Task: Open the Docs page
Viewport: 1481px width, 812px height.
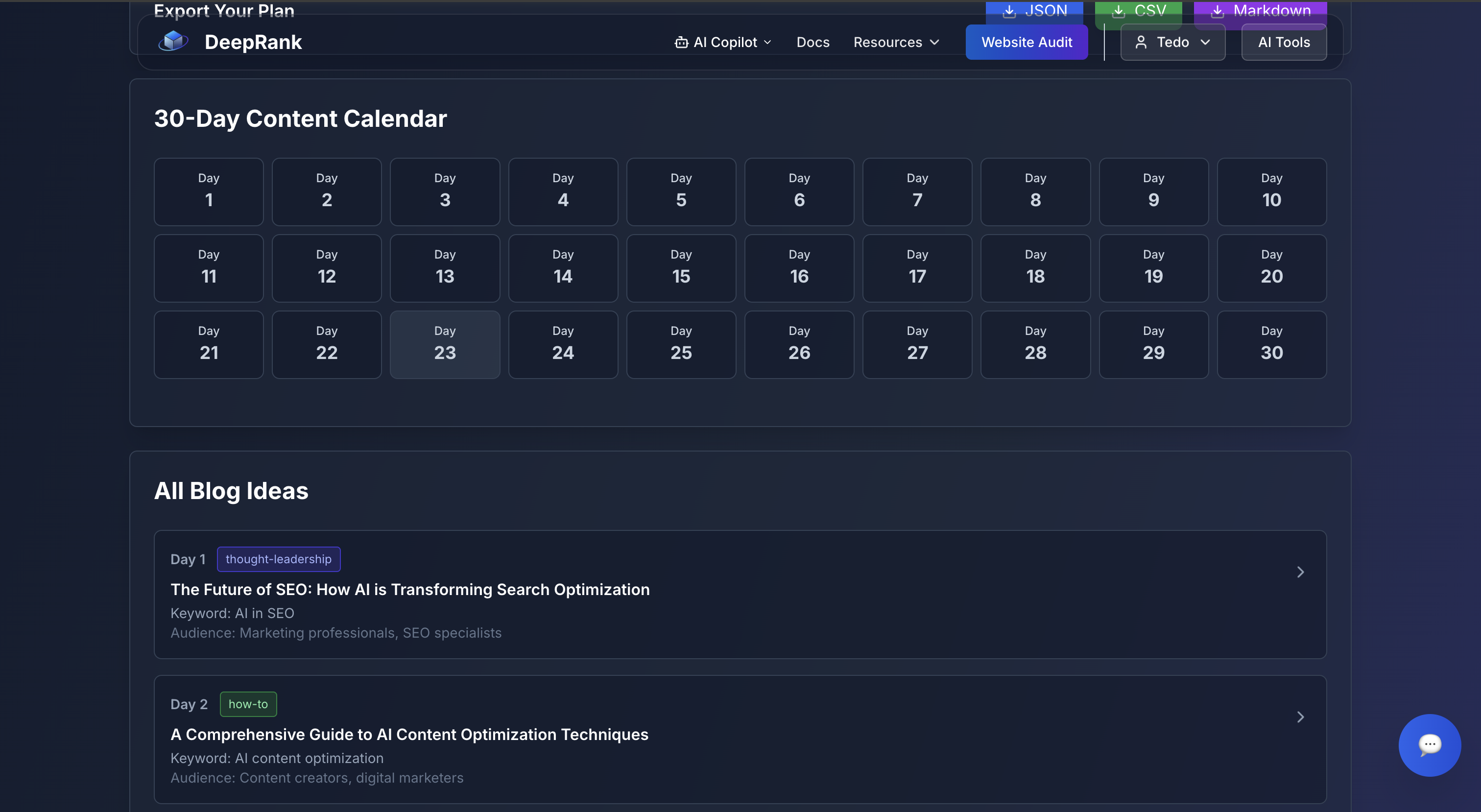Action: [x=812, y=42]
